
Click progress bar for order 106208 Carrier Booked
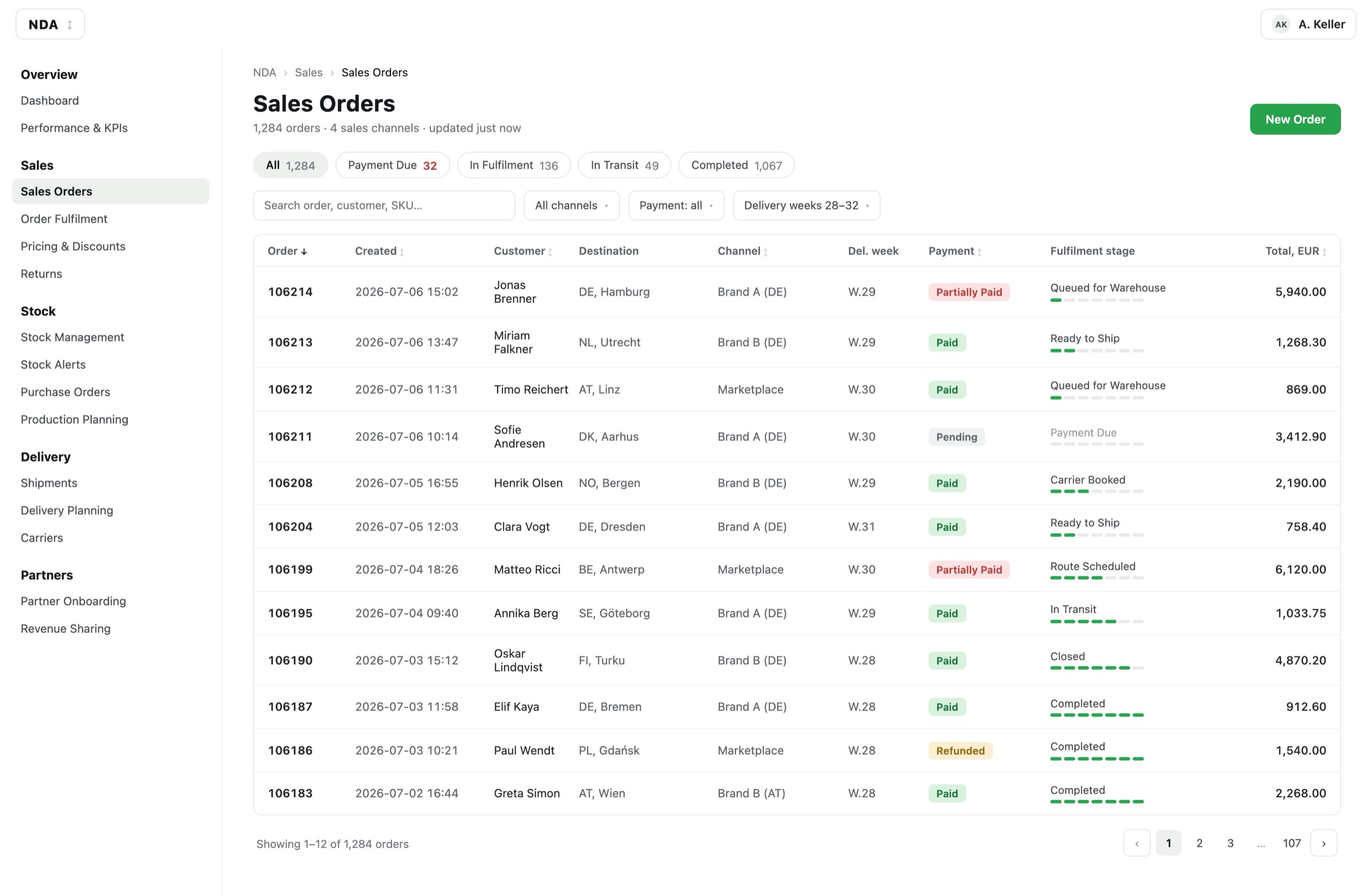[1096, 491]
